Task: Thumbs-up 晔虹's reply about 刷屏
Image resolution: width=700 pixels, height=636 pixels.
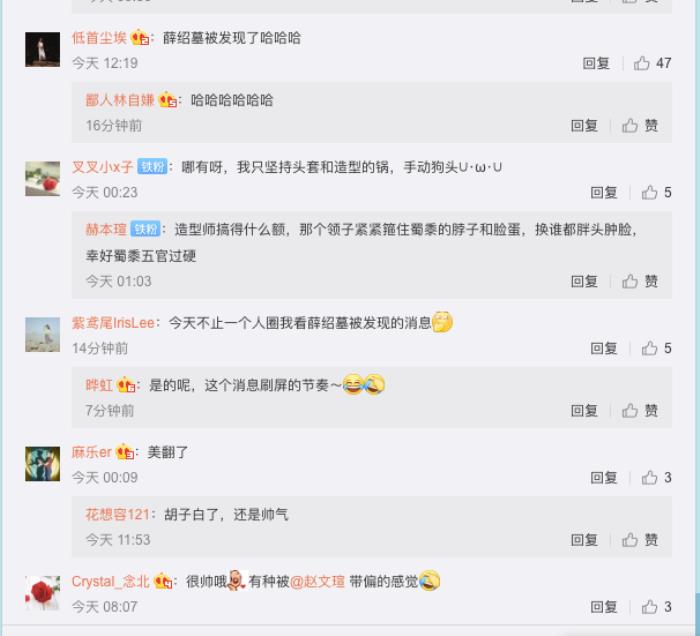Action: 640,411
